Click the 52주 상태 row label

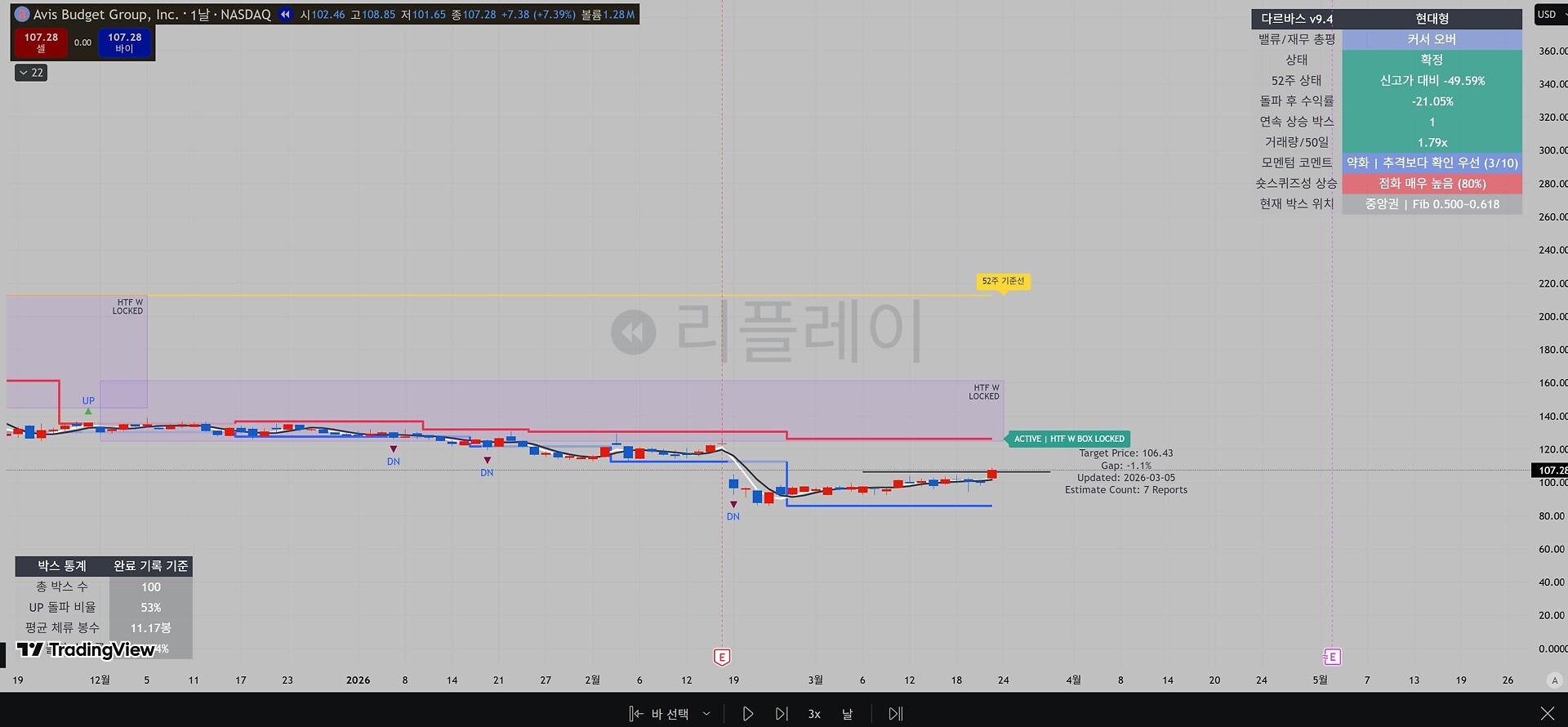point(1296,81)
